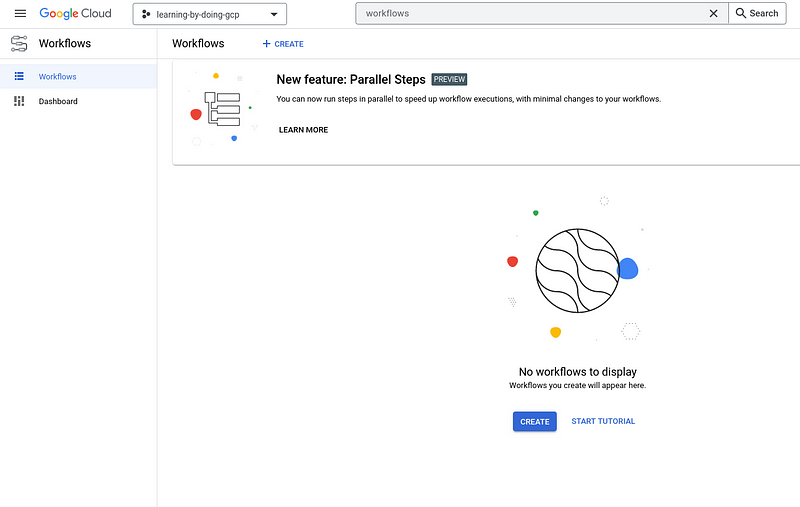Screen dimensions: 800x507
Task: Click 'Workflows you create will appear here' text
Action: [578, 386]
